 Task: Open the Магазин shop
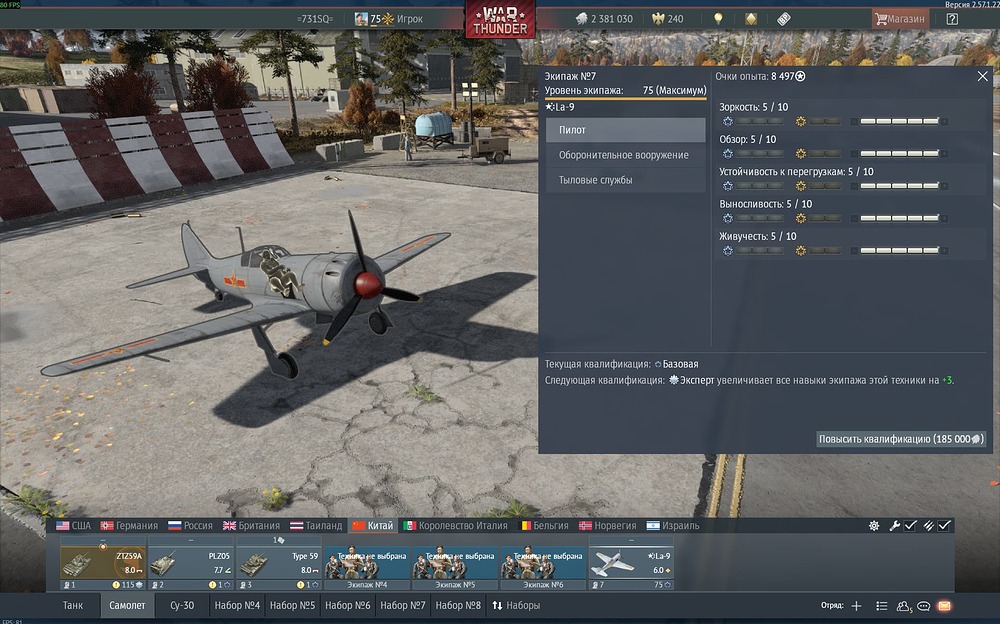click(x=900, y=19)
